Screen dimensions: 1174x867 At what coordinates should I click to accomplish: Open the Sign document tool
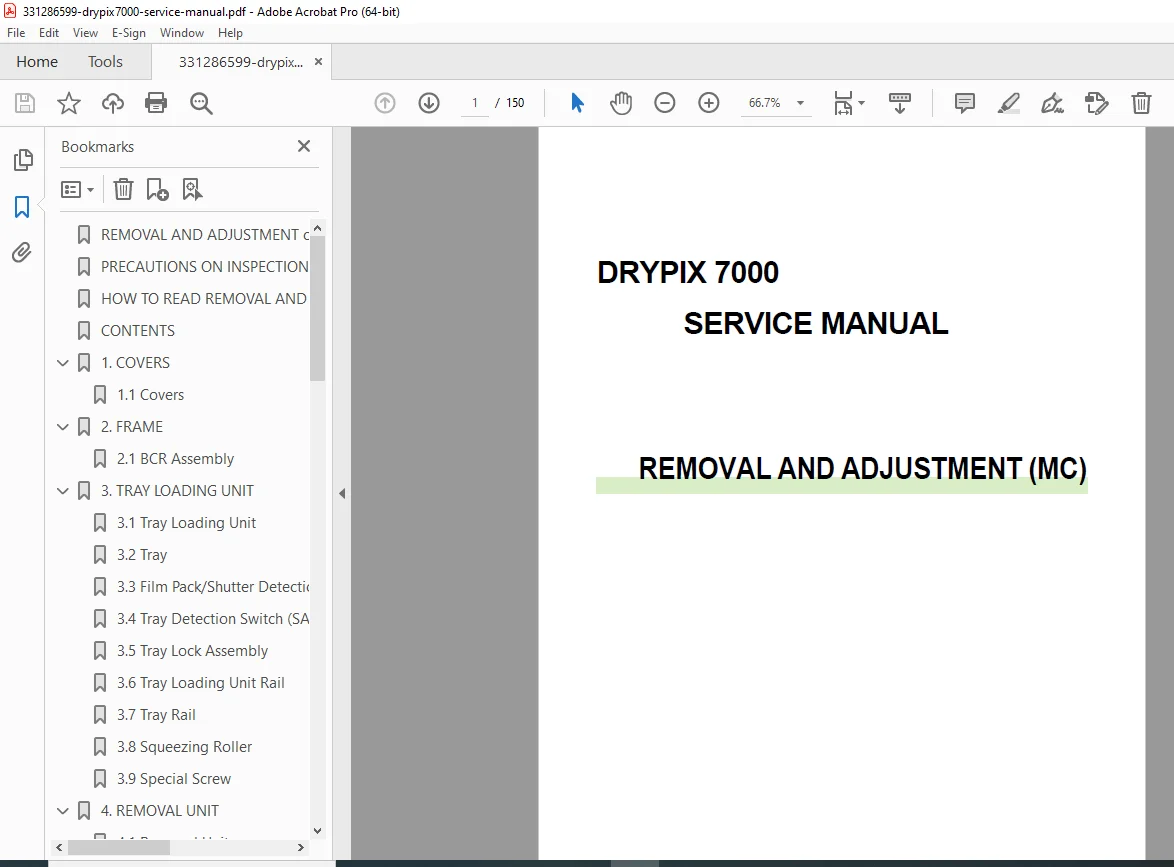pyautogui.click(x=1052, y=103)
